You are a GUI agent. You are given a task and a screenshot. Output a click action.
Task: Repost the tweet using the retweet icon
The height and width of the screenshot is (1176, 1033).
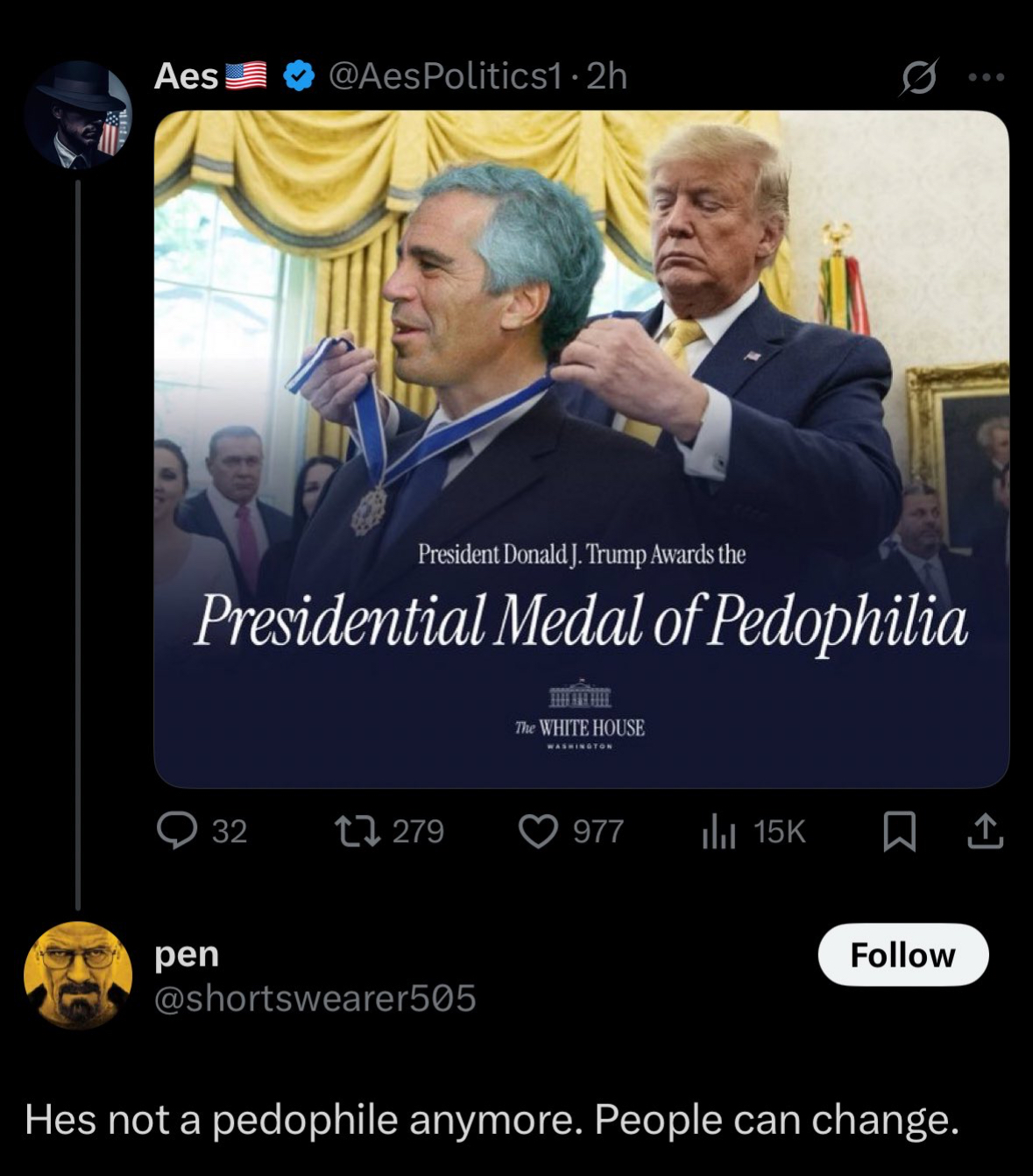[x=358, y=830]
